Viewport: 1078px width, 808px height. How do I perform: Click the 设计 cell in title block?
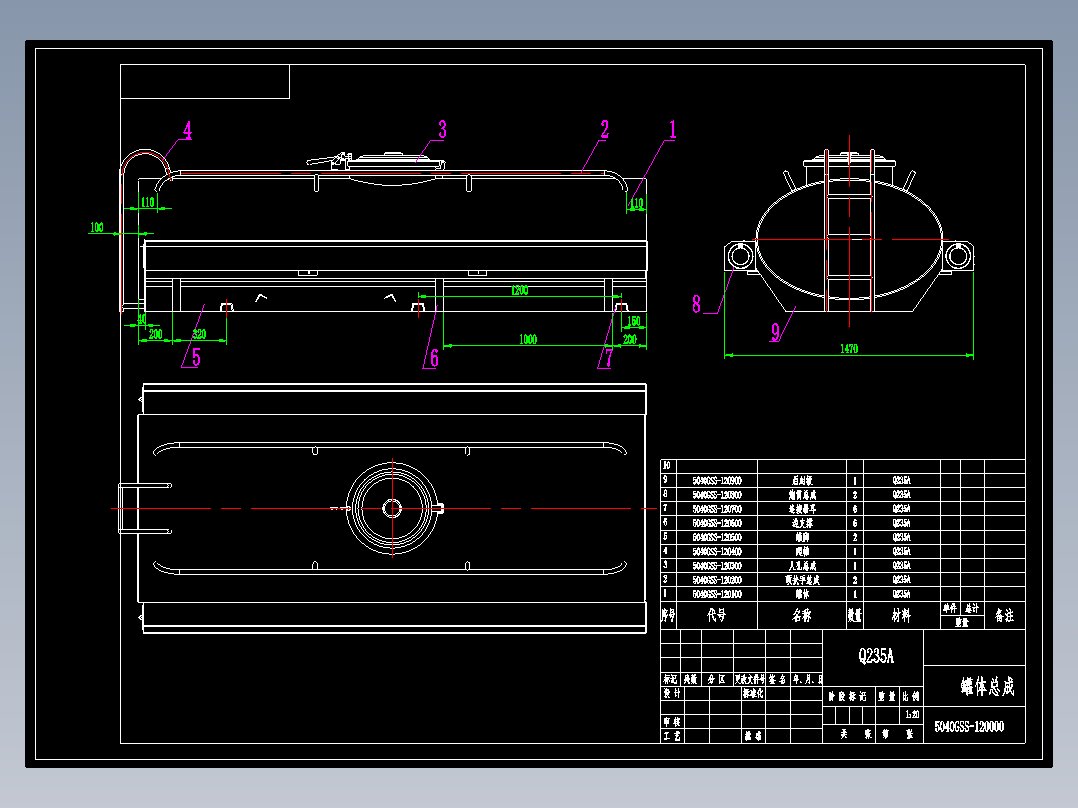(x=672, y=693)
